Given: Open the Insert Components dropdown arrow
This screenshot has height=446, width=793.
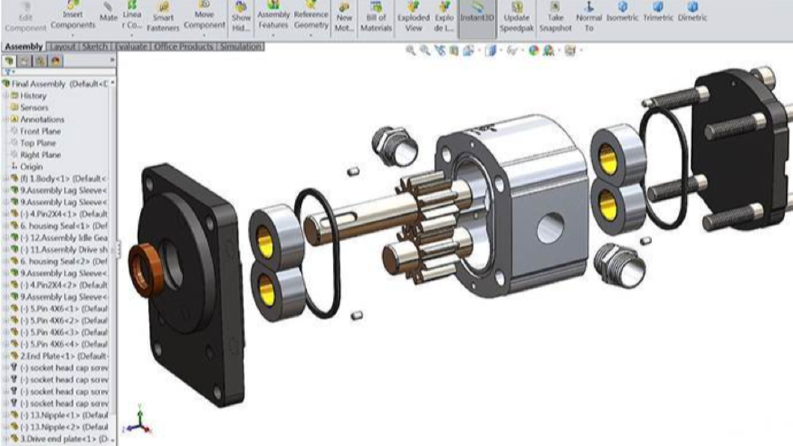Looking at the screenshot, I should pyautogui.click(x=72, y=35).
